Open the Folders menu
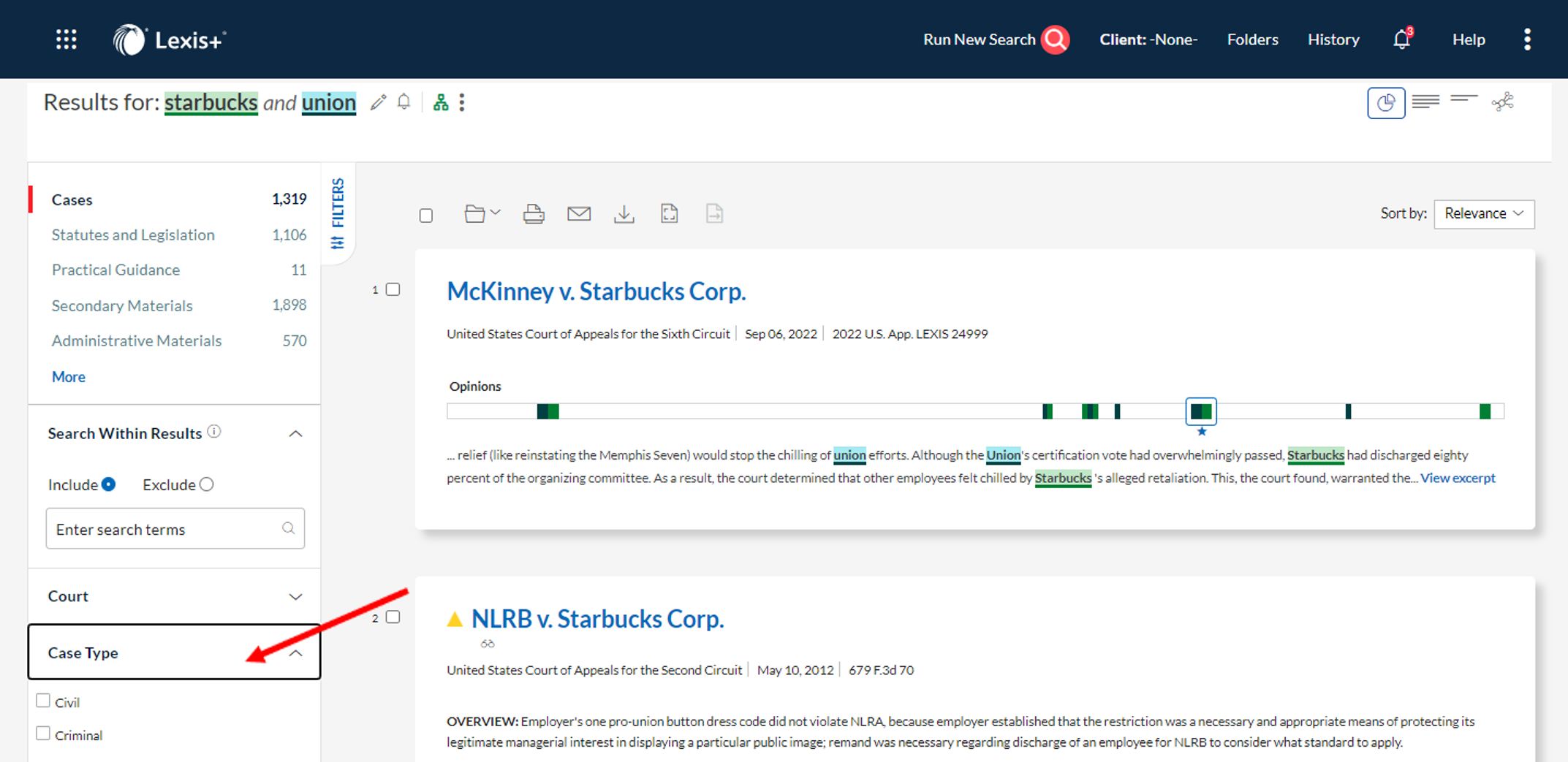The height and width of the screenshot is (762, 1568). point(1252,39)
